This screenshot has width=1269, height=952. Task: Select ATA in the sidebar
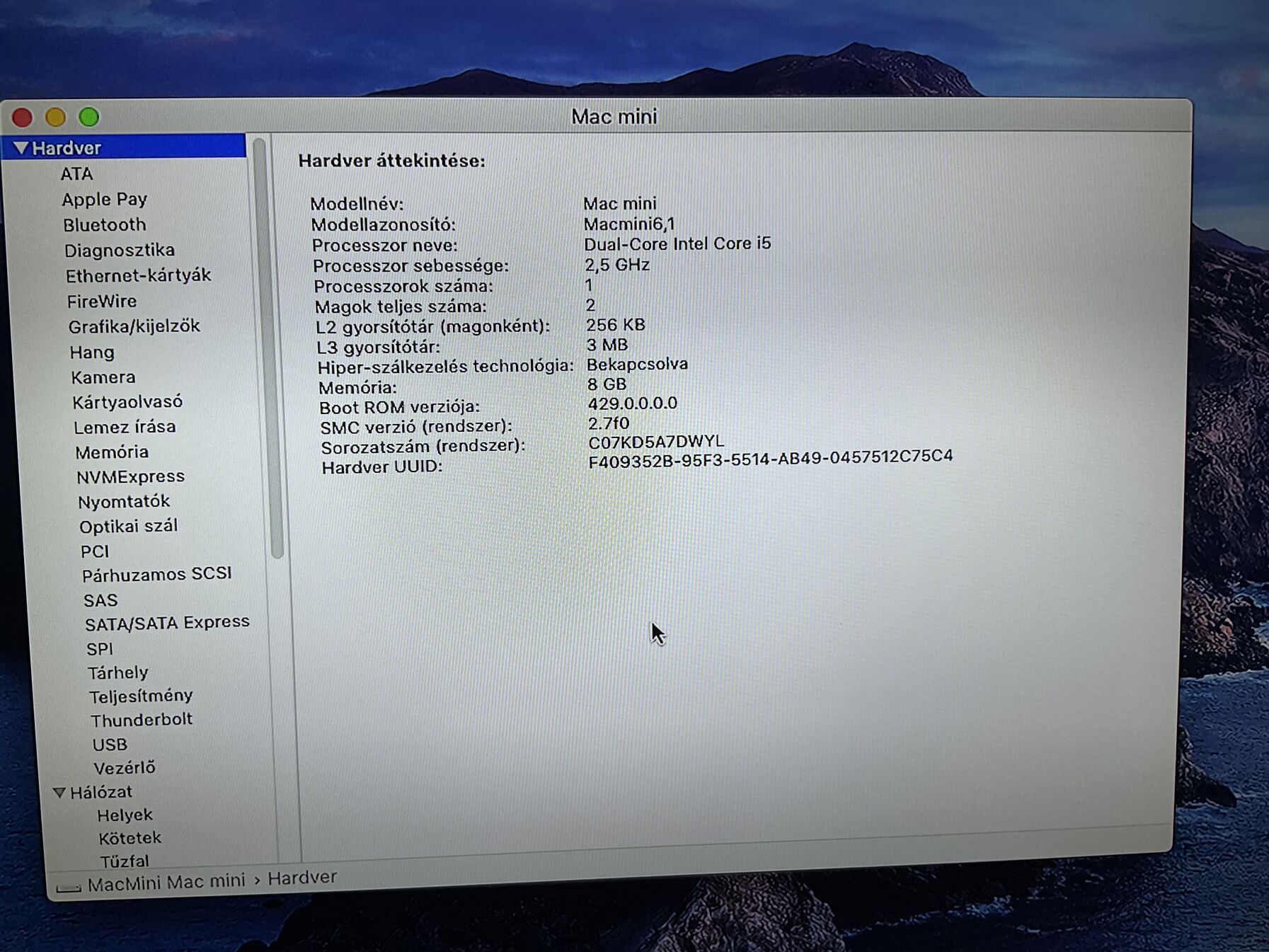[76, 174]
